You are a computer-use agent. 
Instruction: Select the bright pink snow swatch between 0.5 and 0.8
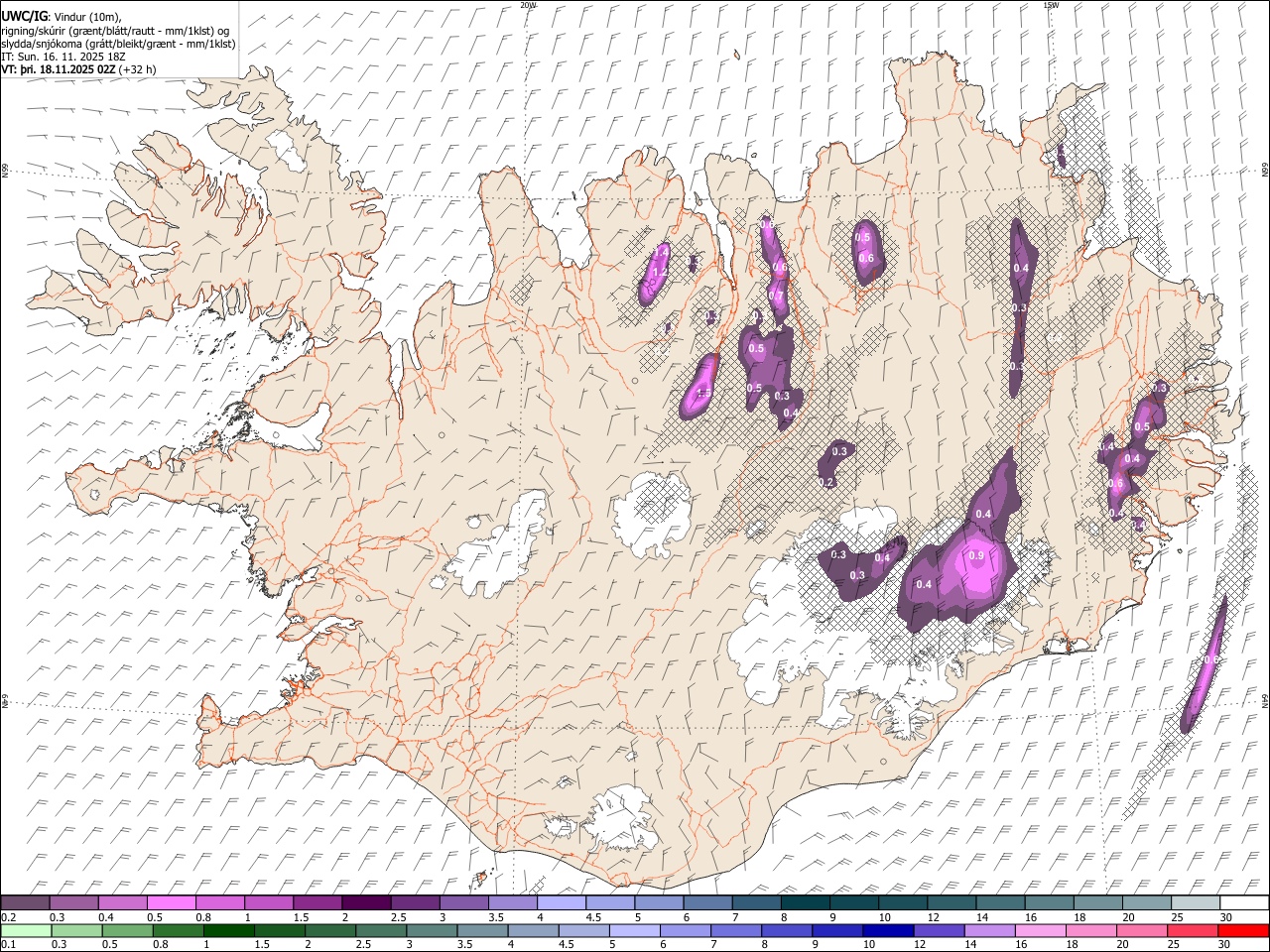point(172,902)
